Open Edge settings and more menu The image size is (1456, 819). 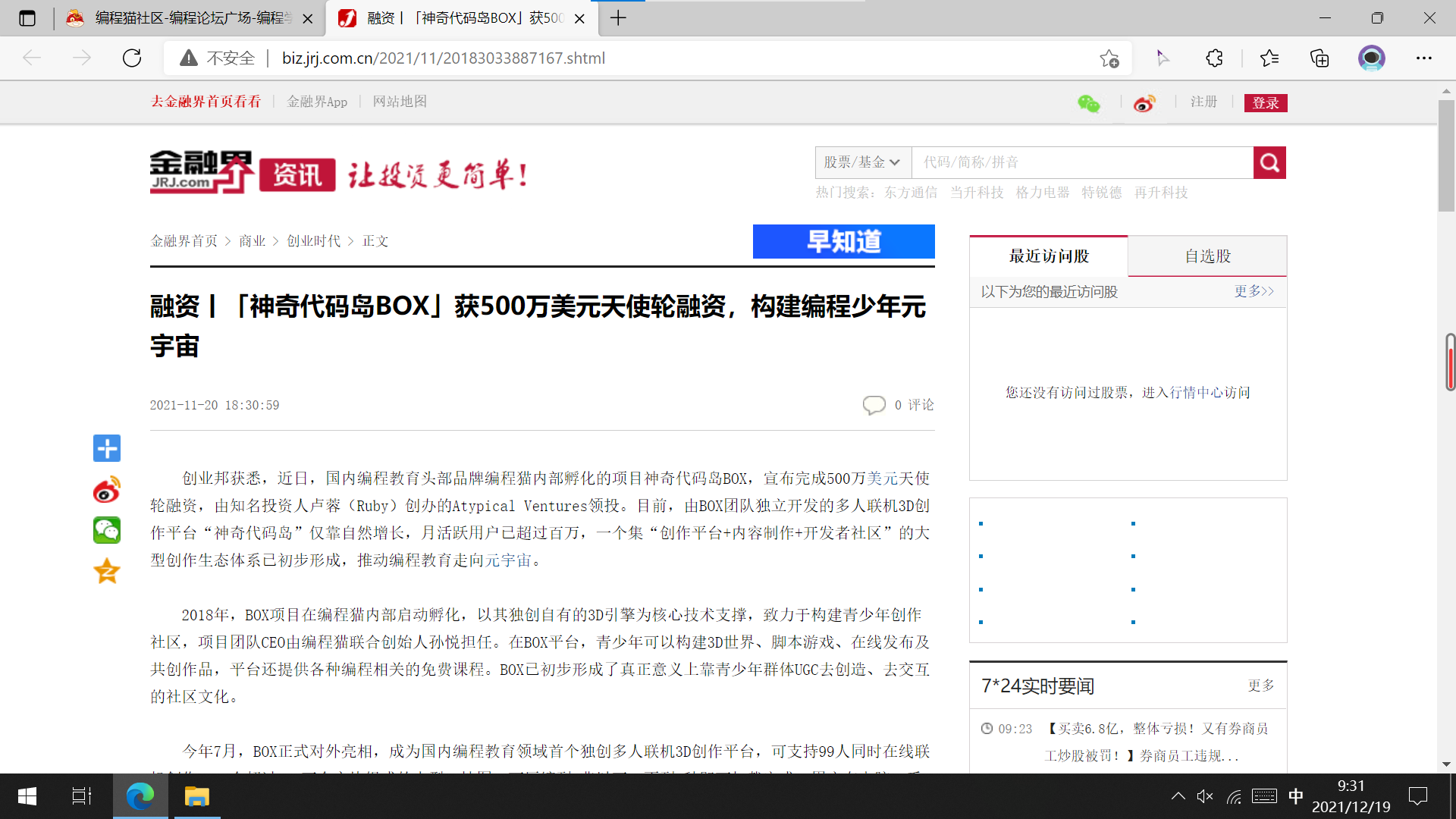pos(1424,58)
